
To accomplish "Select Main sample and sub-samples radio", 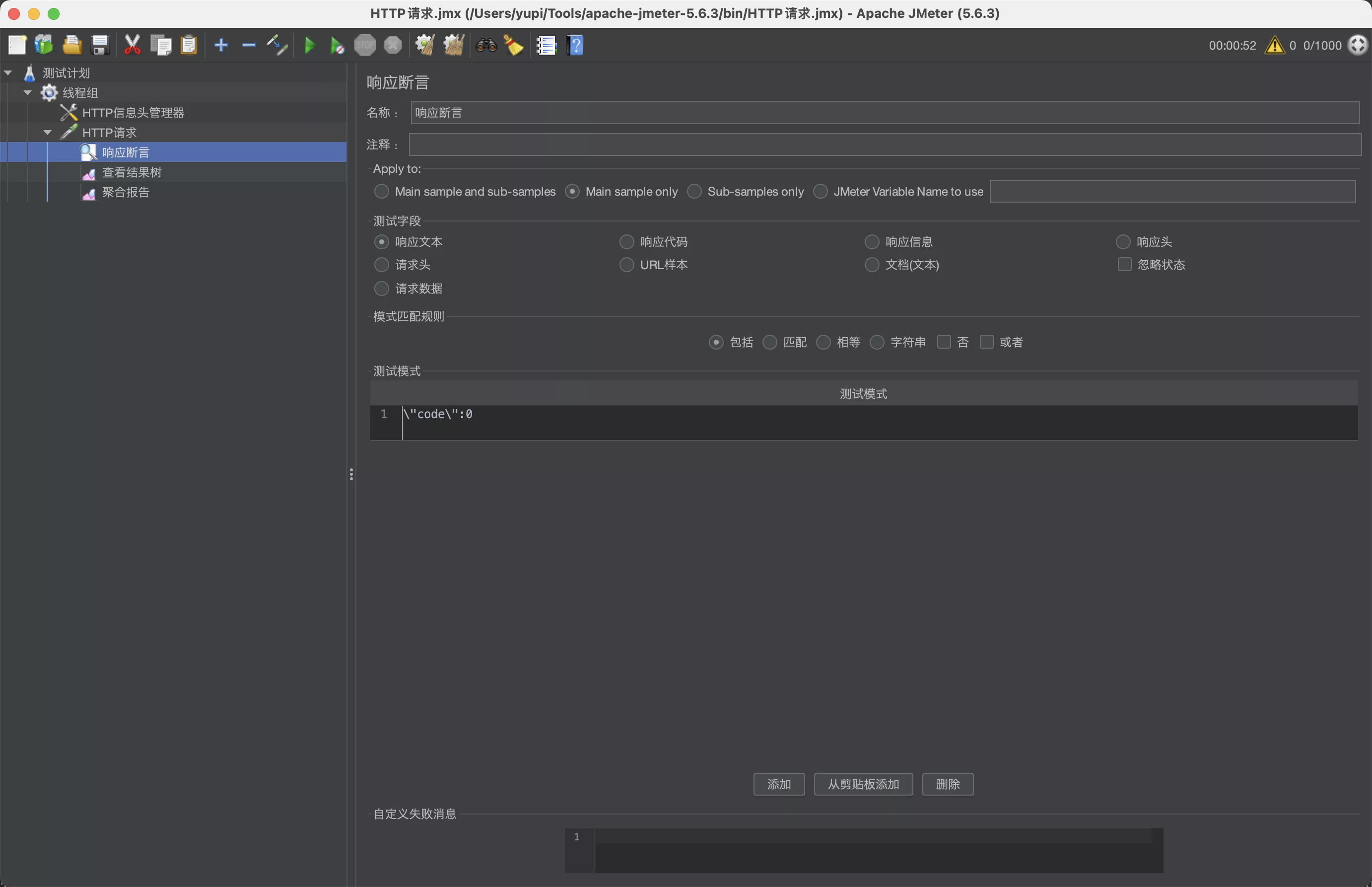I will pos(381,191).
